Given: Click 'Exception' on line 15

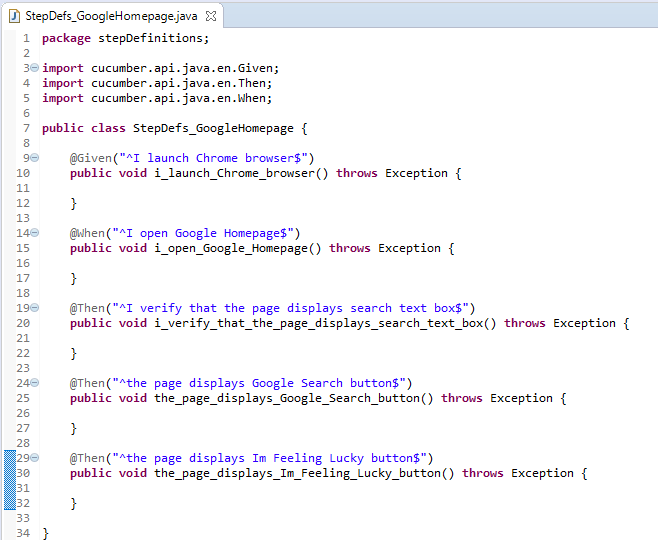Looking at the screenshot, I should click(409, 248).
